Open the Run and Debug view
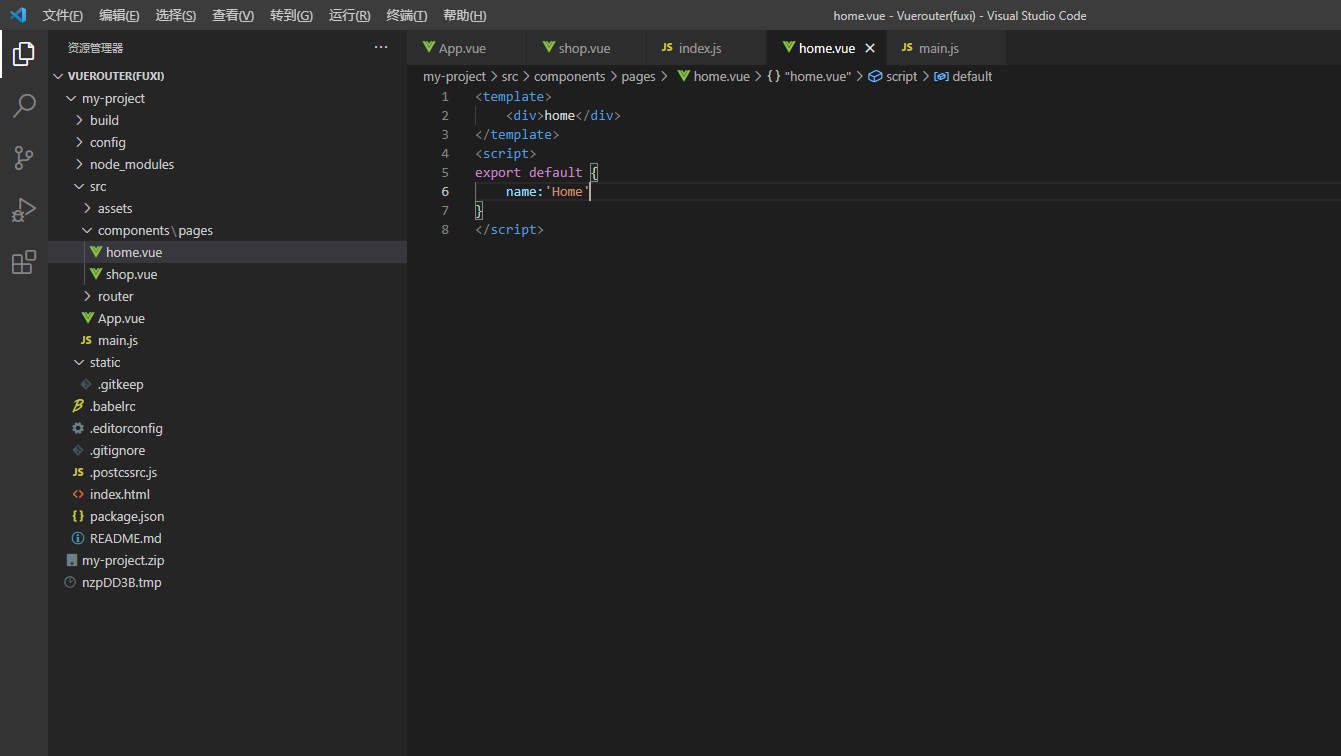The image size is (1341, 756). 24,210
